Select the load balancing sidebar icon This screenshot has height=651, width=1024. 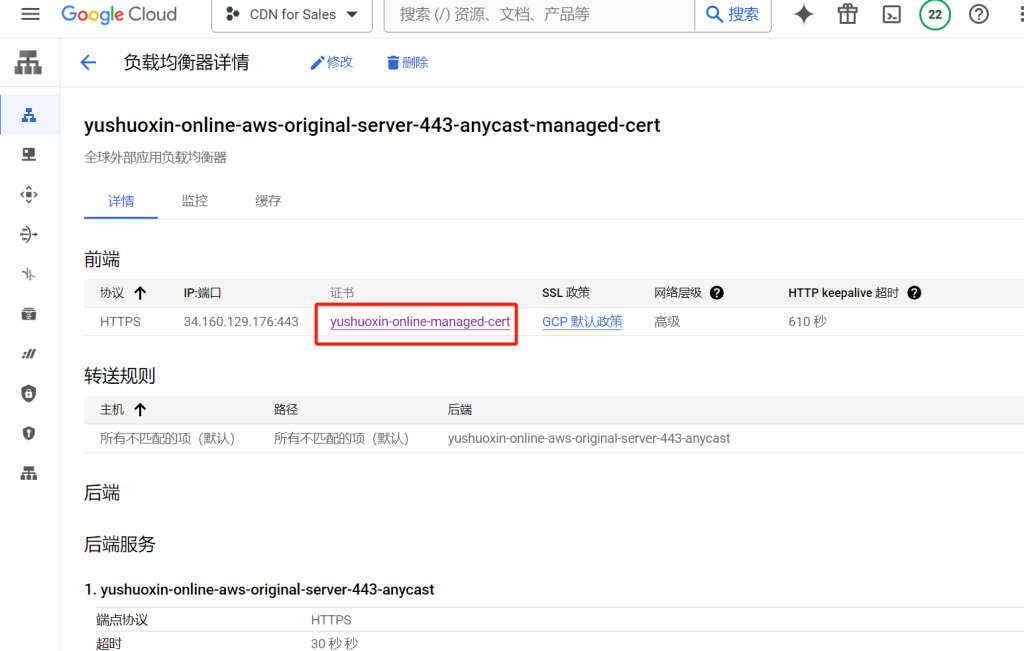[x=29, y=115]
